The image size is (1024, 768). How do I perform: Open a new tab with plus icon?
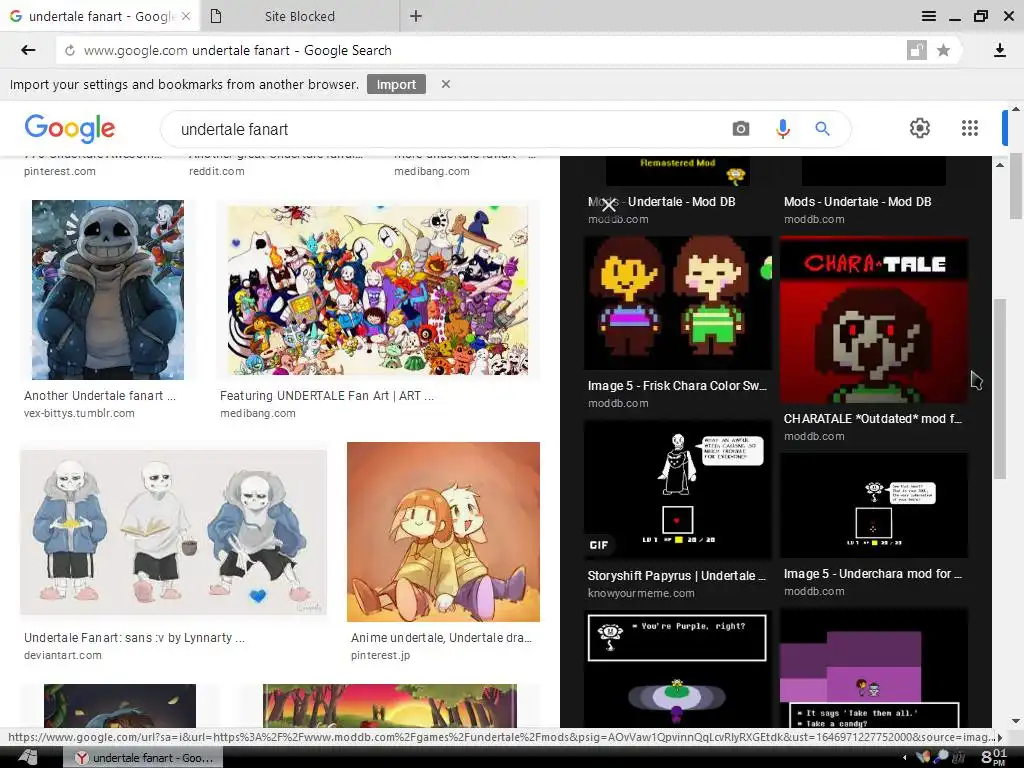[x=415, y=16]
